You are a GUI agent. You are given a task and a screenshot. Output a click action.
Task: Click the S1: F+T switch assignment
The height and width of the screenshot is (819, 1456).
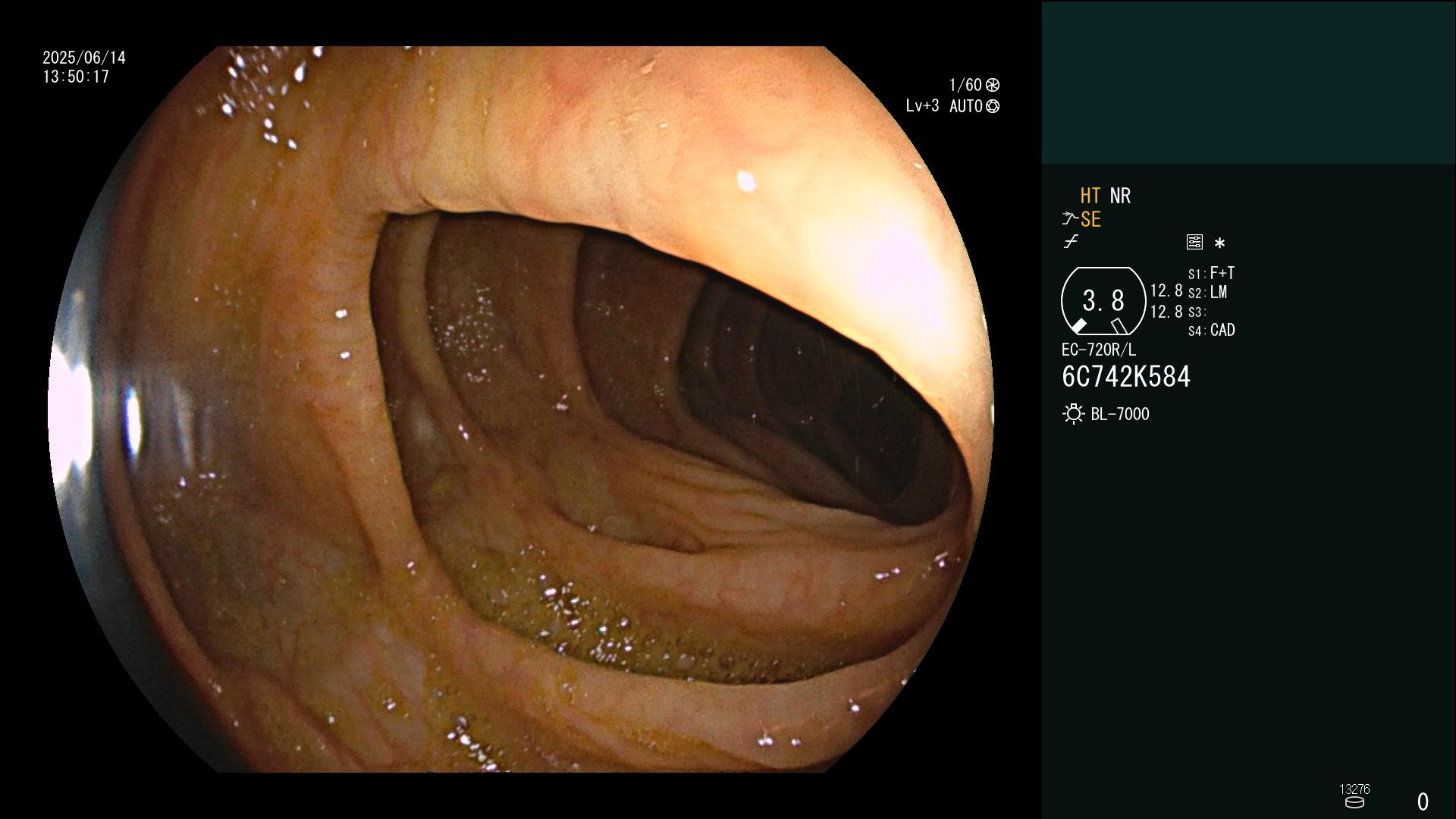tap(1212, 273)
